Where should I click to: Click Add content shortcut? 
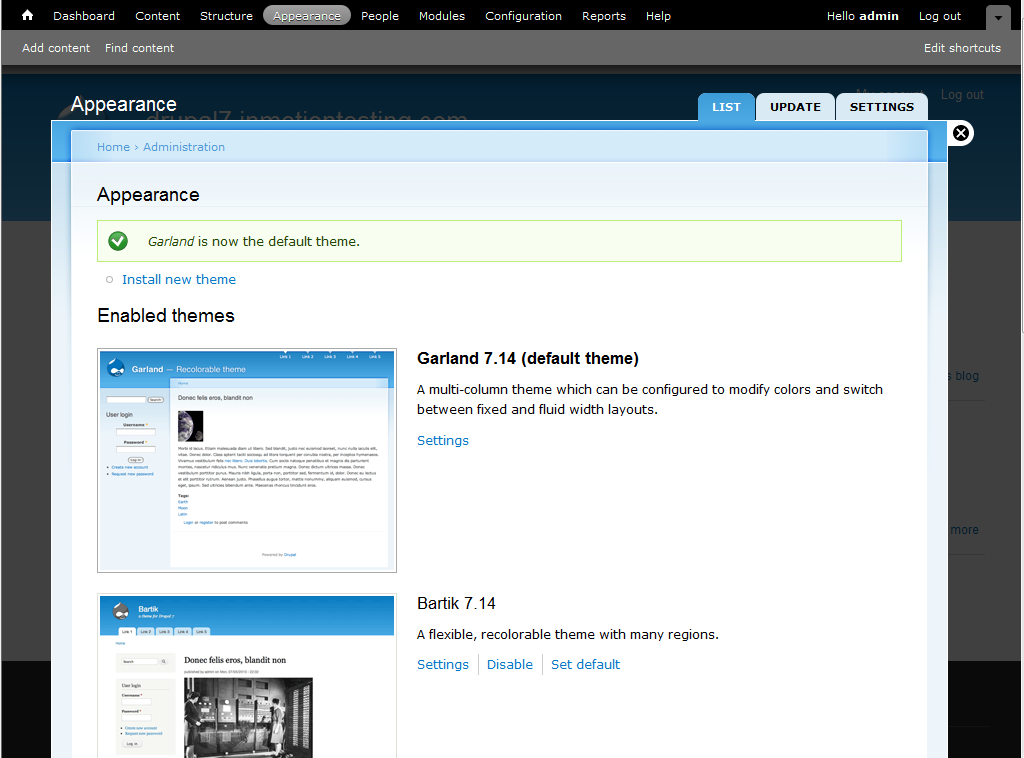(x=56, y=48)
